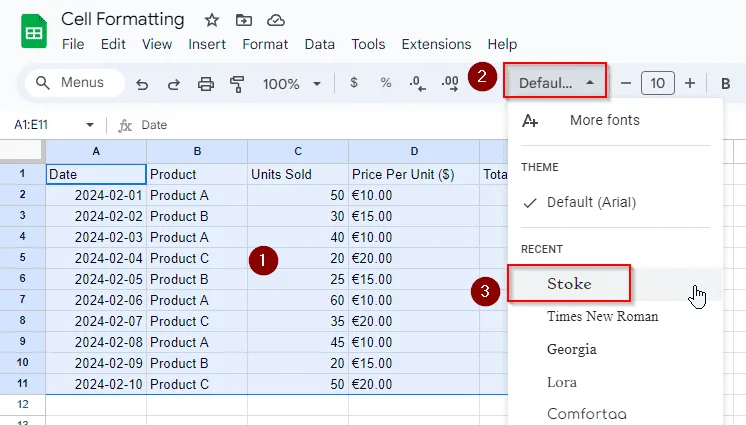Click the Increase decimal places icon

[x=450, y=83]
